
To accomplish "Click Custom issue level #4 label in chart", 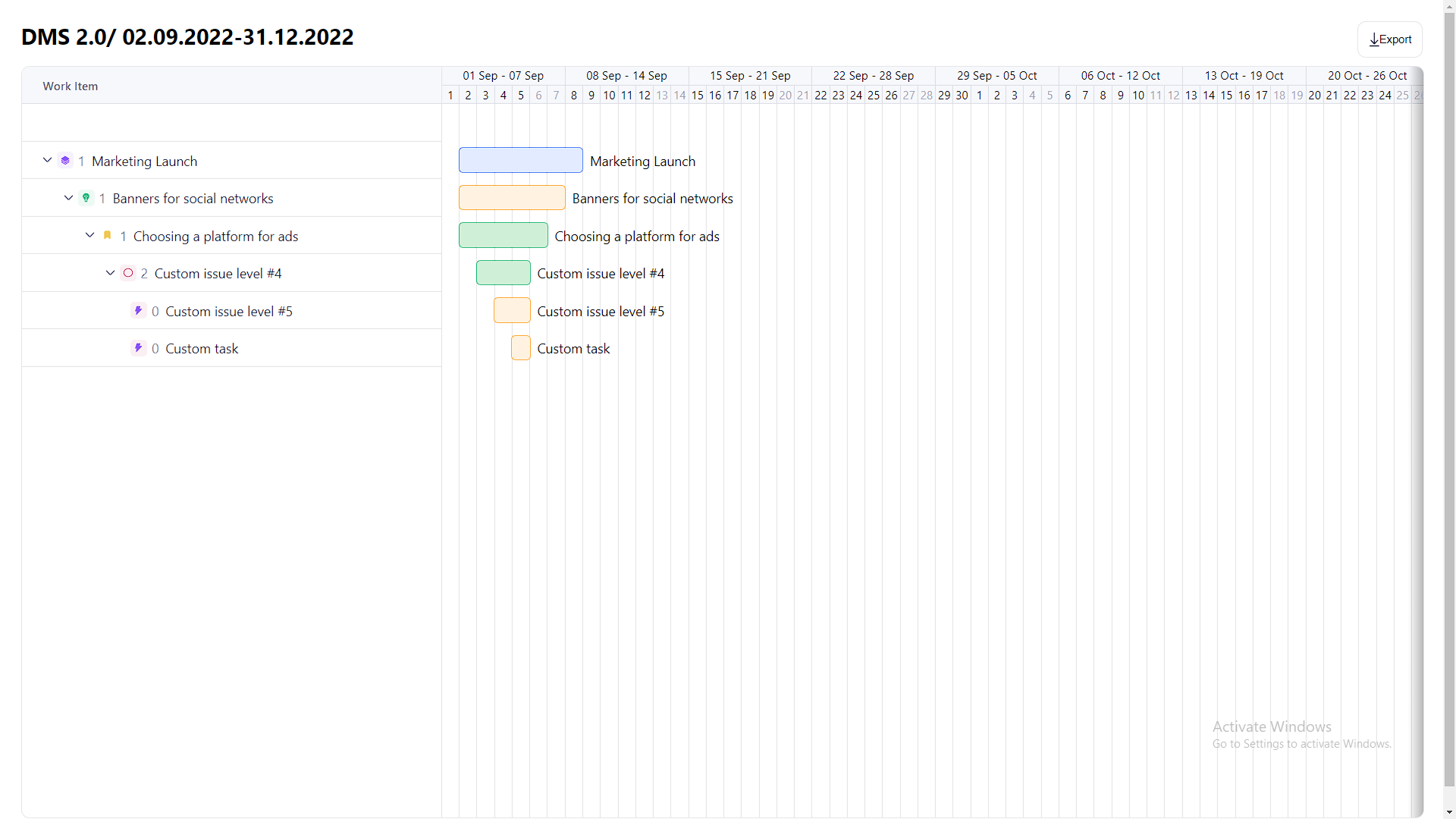I will [x=601, y=274].
